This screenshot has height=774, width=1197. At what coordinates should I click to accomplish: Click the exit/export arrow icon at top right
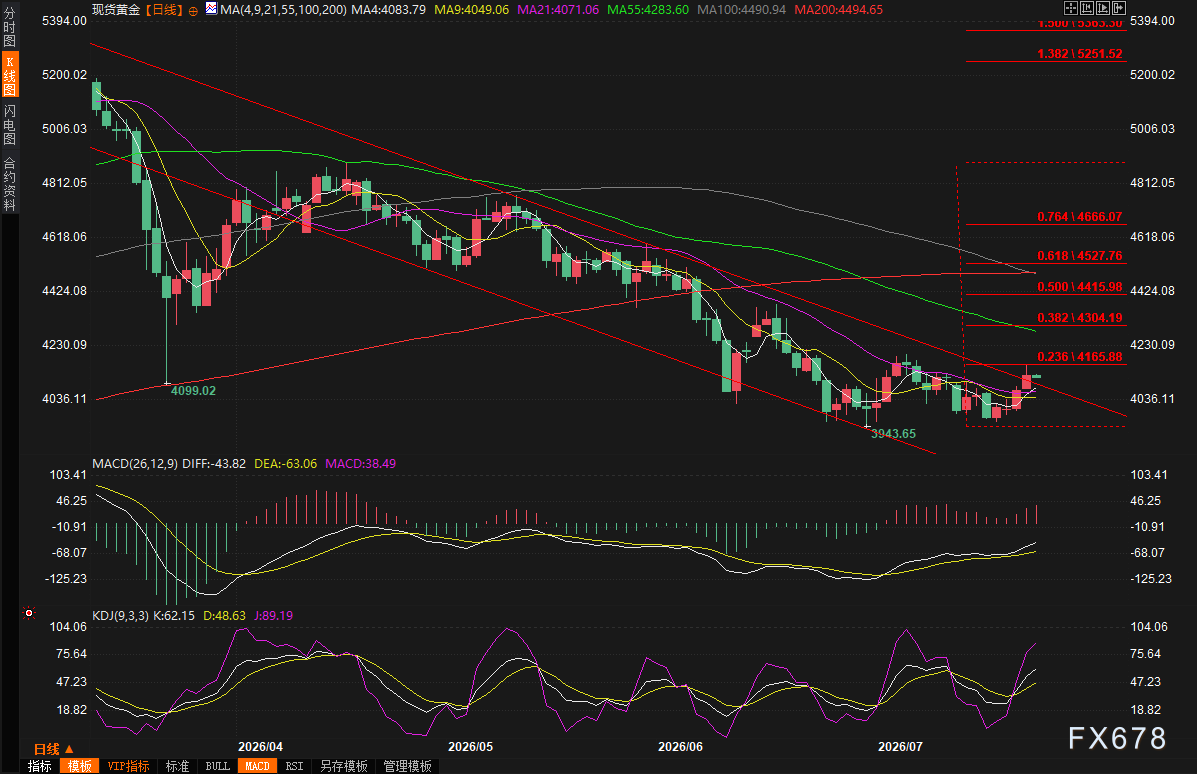[1118, 8]
